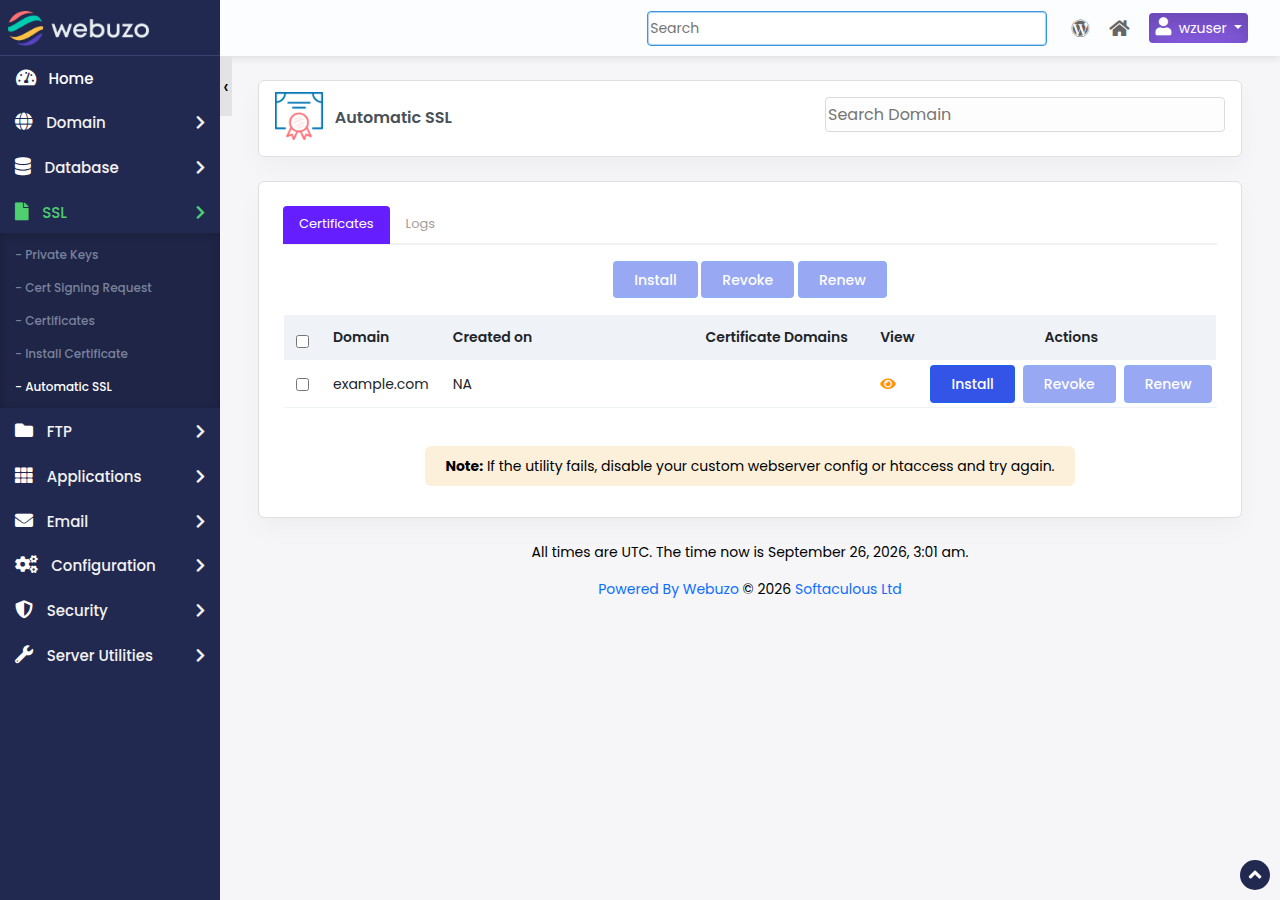Expand the Database menu chevron
The image size is (1280, 900).
point(200,167)
